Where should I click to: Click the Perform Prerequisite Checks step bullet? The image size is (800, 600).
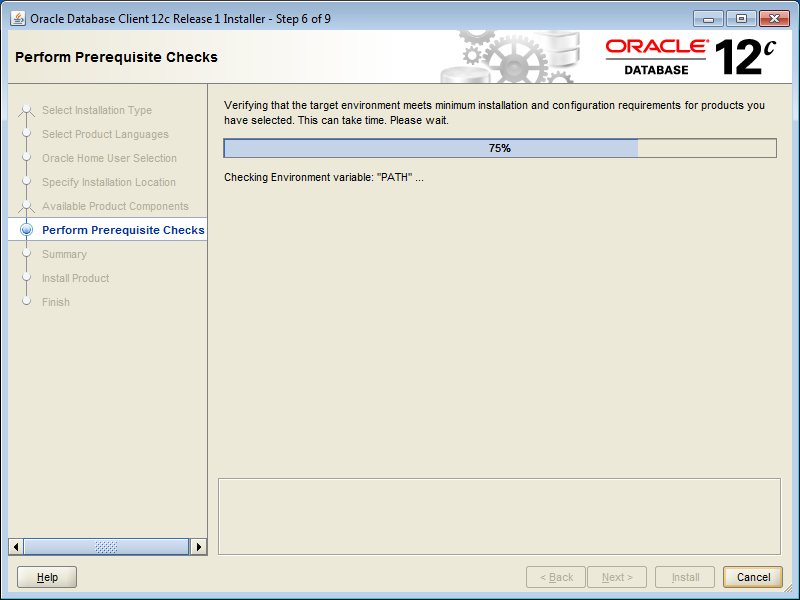(x=27, y=230)
